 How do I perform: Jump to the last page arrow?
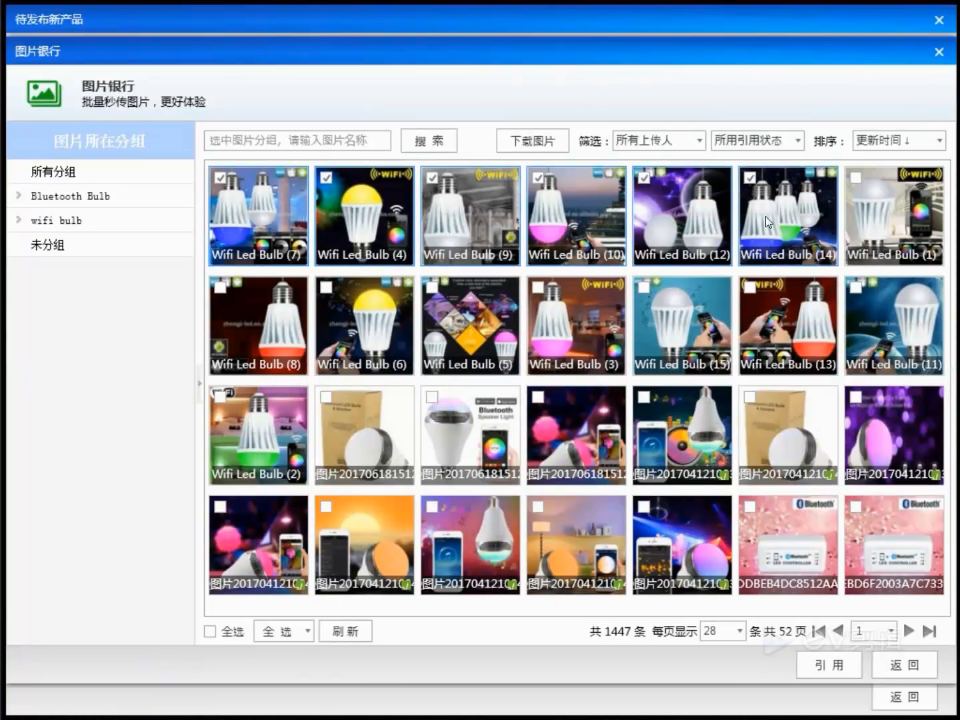coord(929,631)
